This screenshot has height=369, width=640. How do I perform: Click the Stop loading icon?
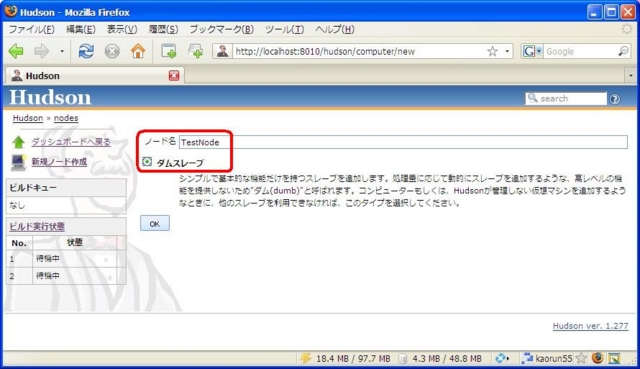pyautogui.click(x=112, y=51)
